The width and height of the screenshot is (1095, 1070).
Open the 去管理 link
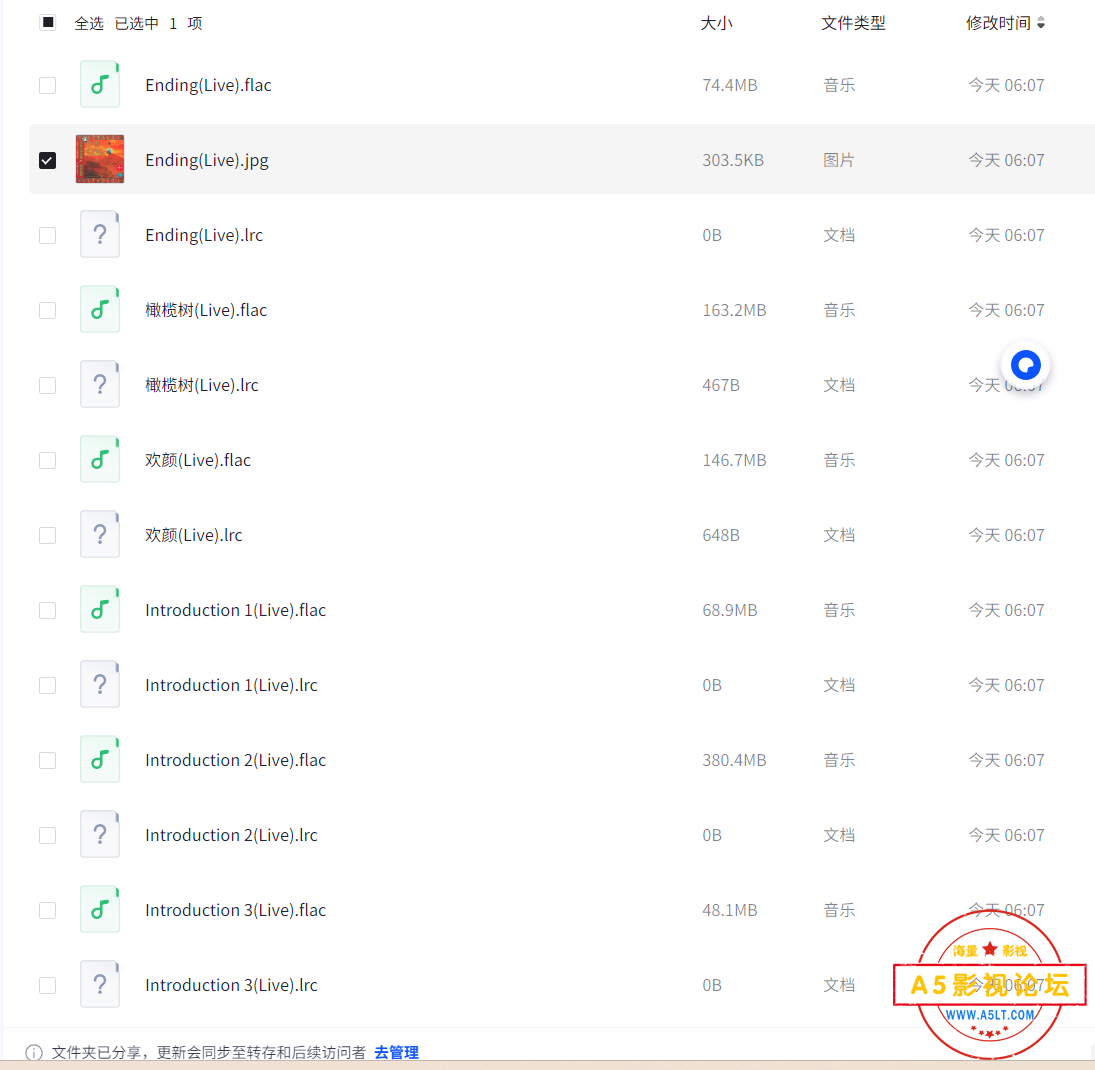click(x=397, y=1053)
